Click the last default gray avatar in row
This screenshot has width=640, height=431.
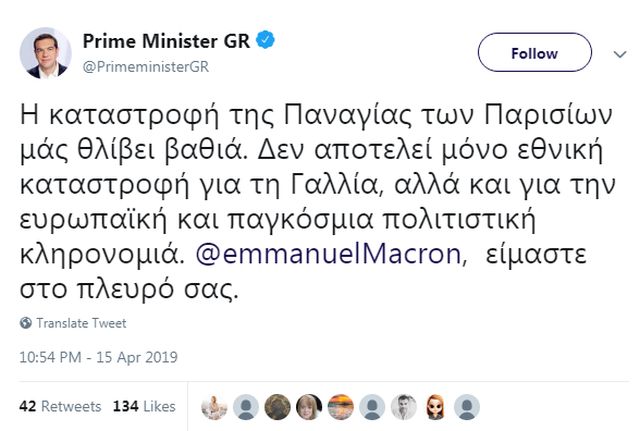pos(465,406)
